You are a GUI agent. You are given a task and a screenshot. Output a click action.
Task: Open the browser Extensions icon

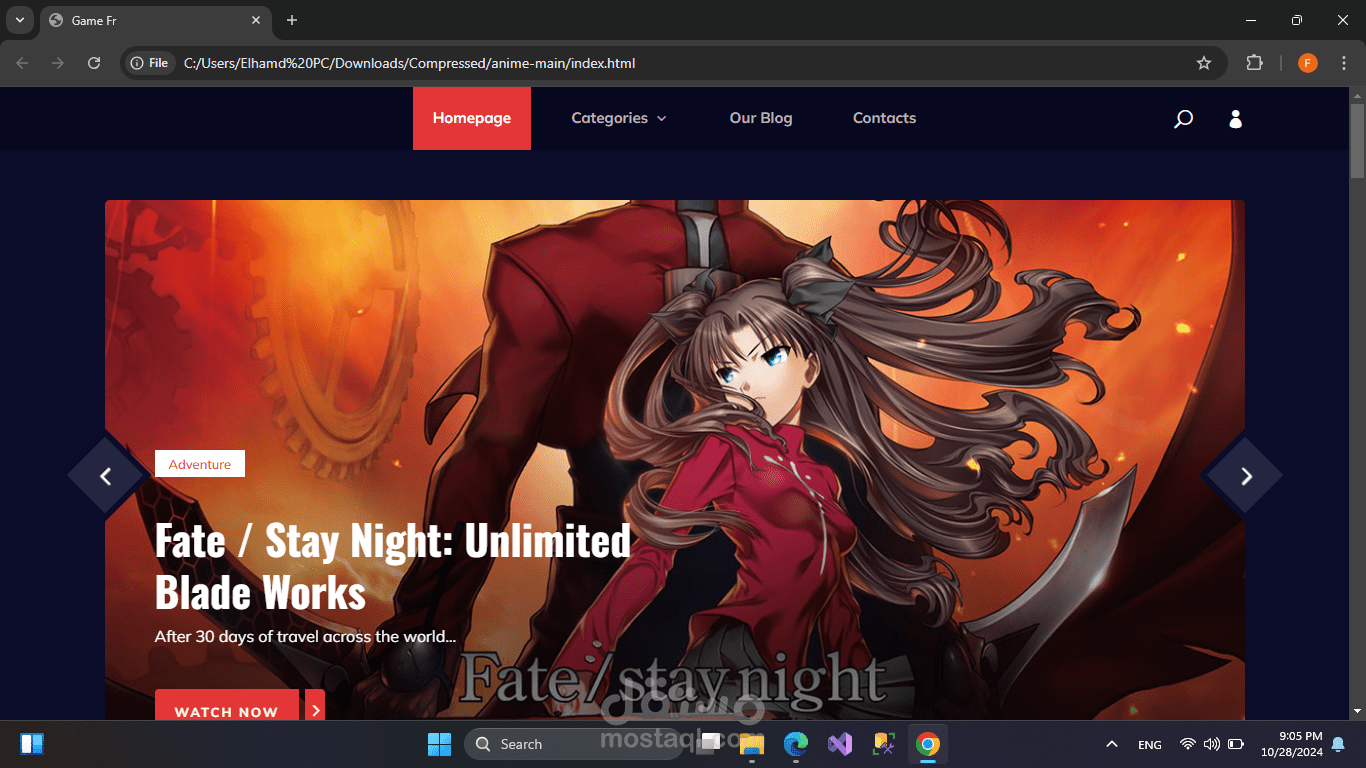pyautogui.click(x=1254, y=62)
